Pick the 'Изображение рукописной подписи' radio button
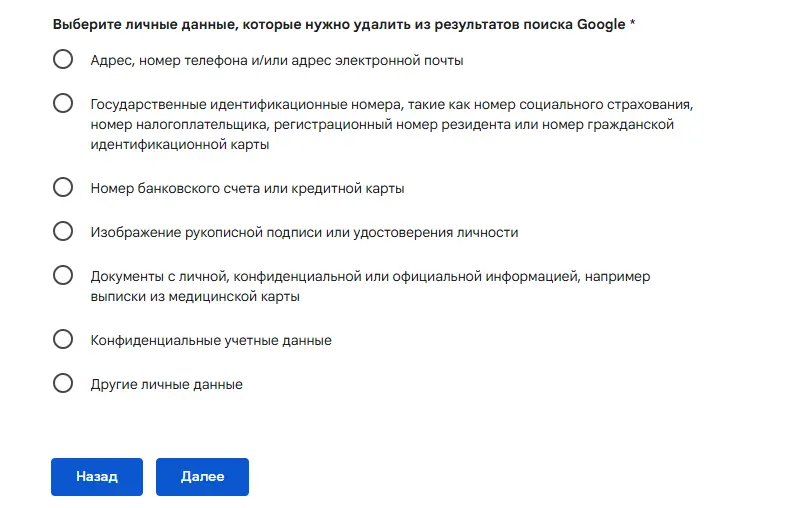801x508 pixels. (63, 231)
